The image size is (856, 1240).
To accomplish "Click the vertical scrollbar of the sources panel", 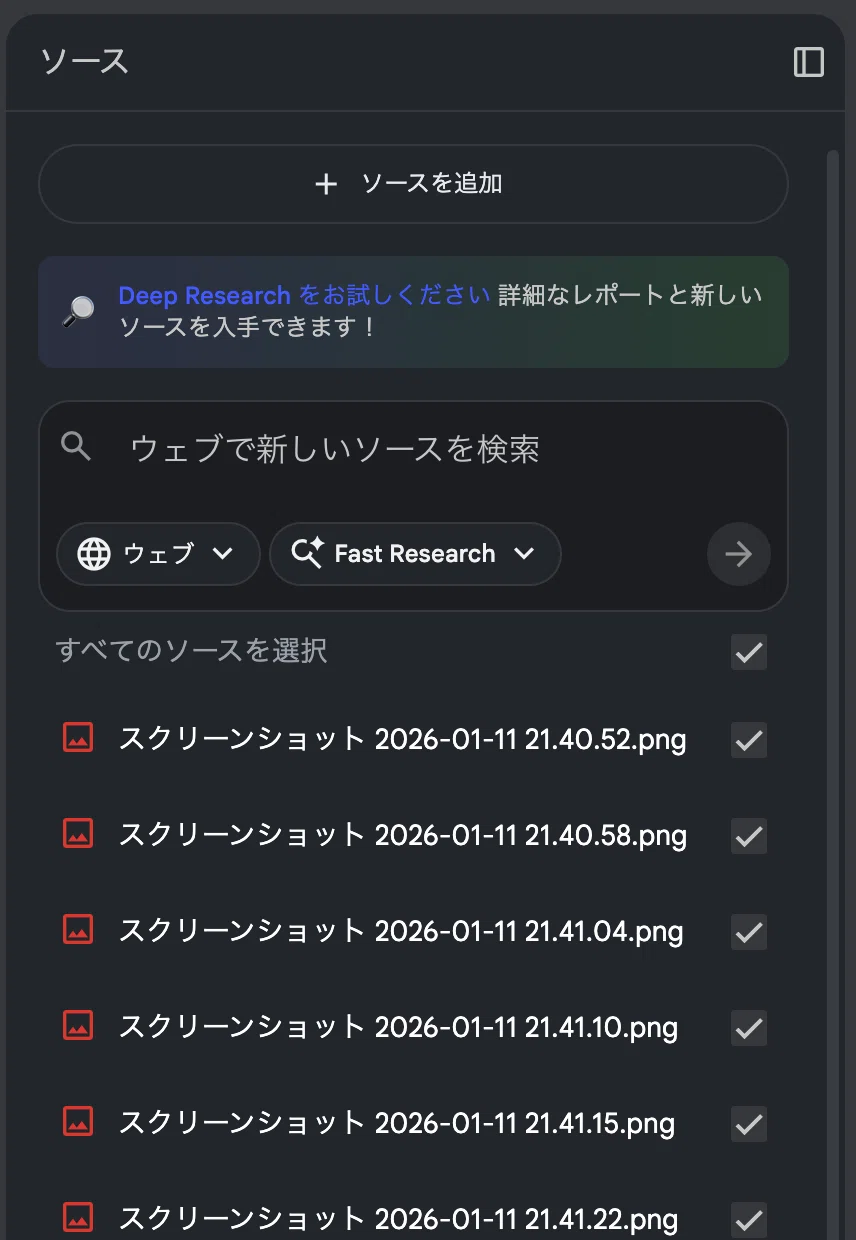I will (832, 690).
